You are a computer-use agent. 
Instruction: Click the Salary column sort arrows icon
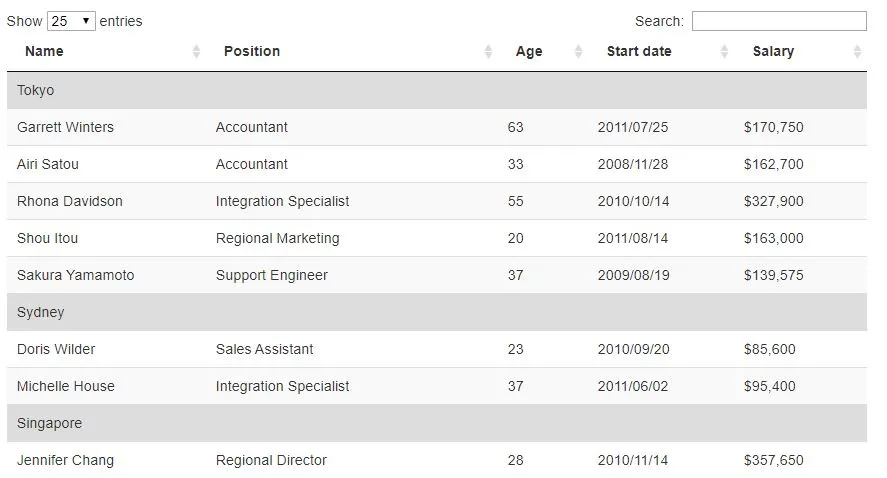(857, 52)
